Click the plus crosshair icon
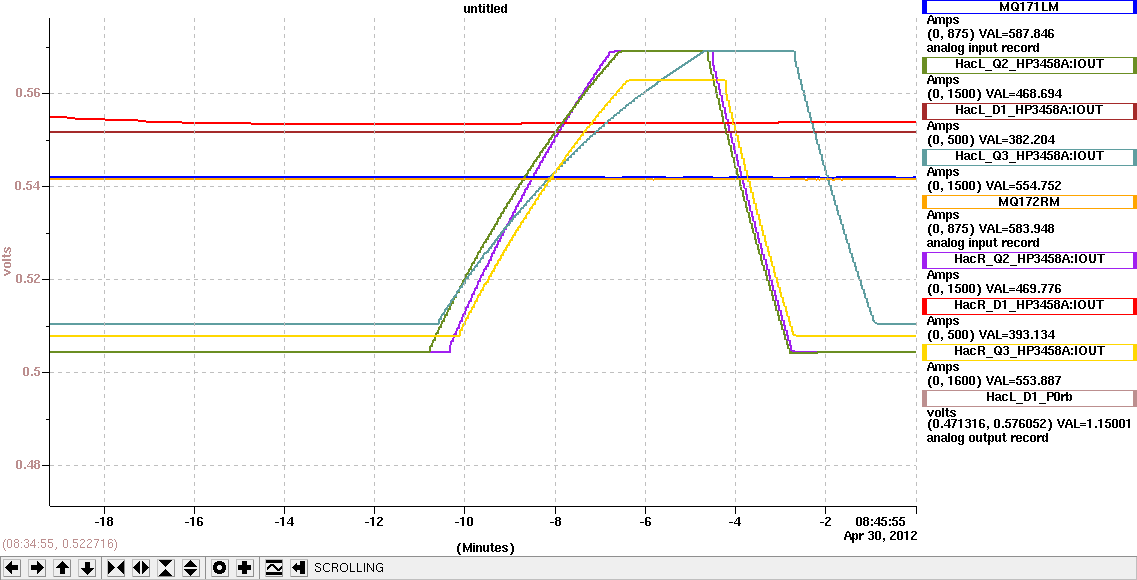Screen dimensions: 1137x580 pos(245,568)
